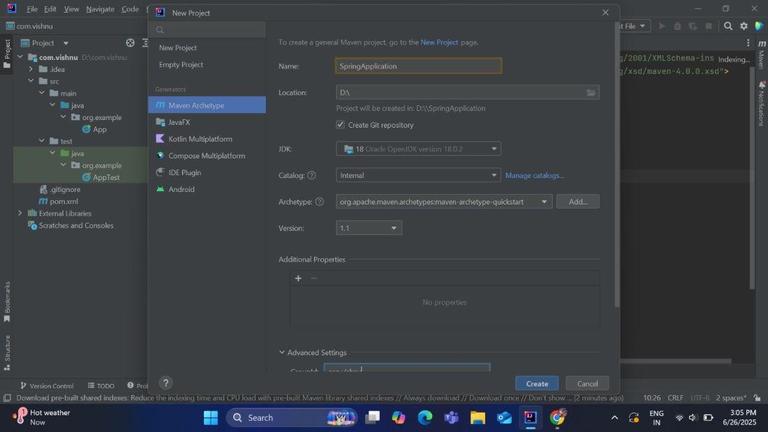Choose the JavaFX generator
The width and height of the screenshot is (768, 432).
coord(207,122)
